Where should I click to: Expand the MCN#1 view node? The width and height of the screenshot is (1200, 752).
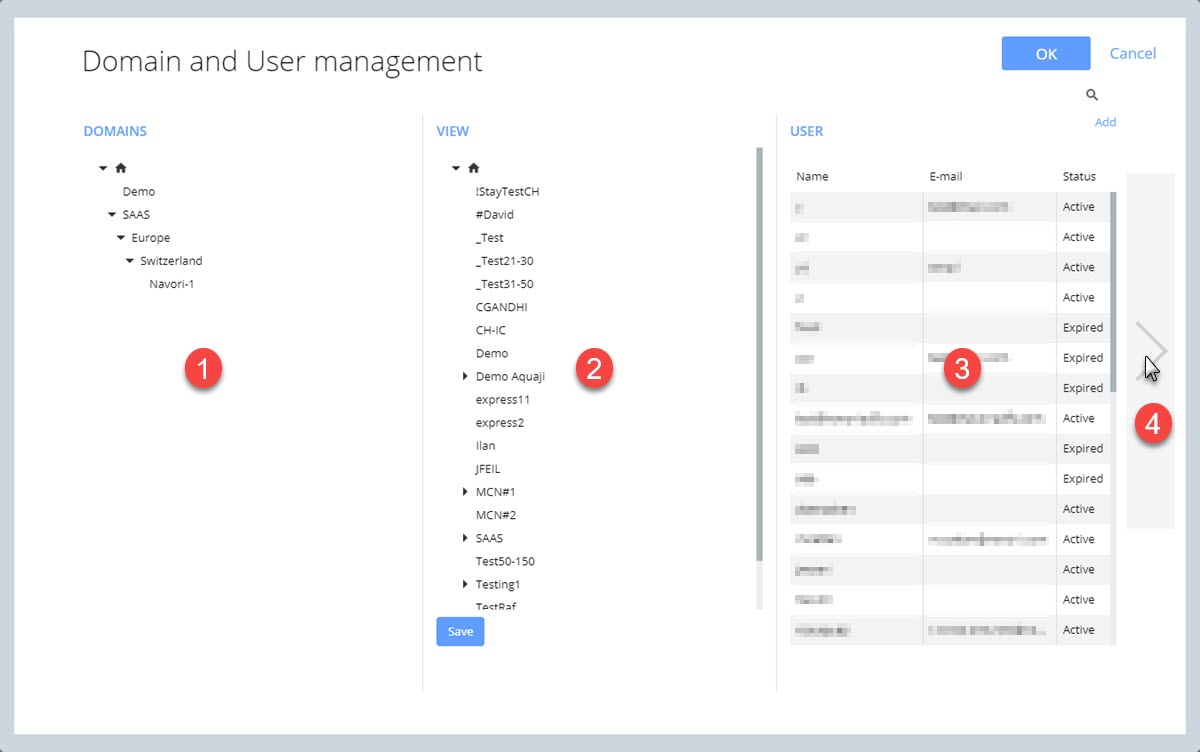pyautogui.click(x=465, y=492)
